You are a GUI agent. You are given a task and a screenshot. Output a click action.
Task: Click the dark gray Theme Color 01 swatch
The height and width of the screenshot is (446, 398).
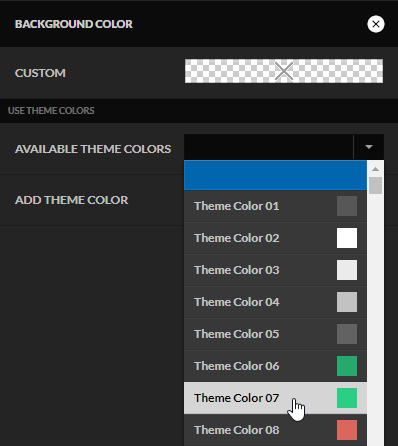click(347, 206)
